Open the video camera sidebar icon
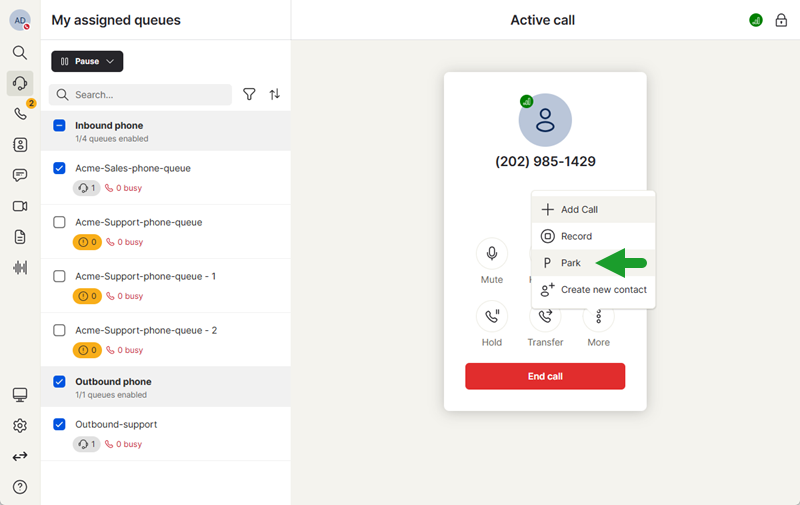The width and height of the screenshot is (800, 505). tap(20, 206)
